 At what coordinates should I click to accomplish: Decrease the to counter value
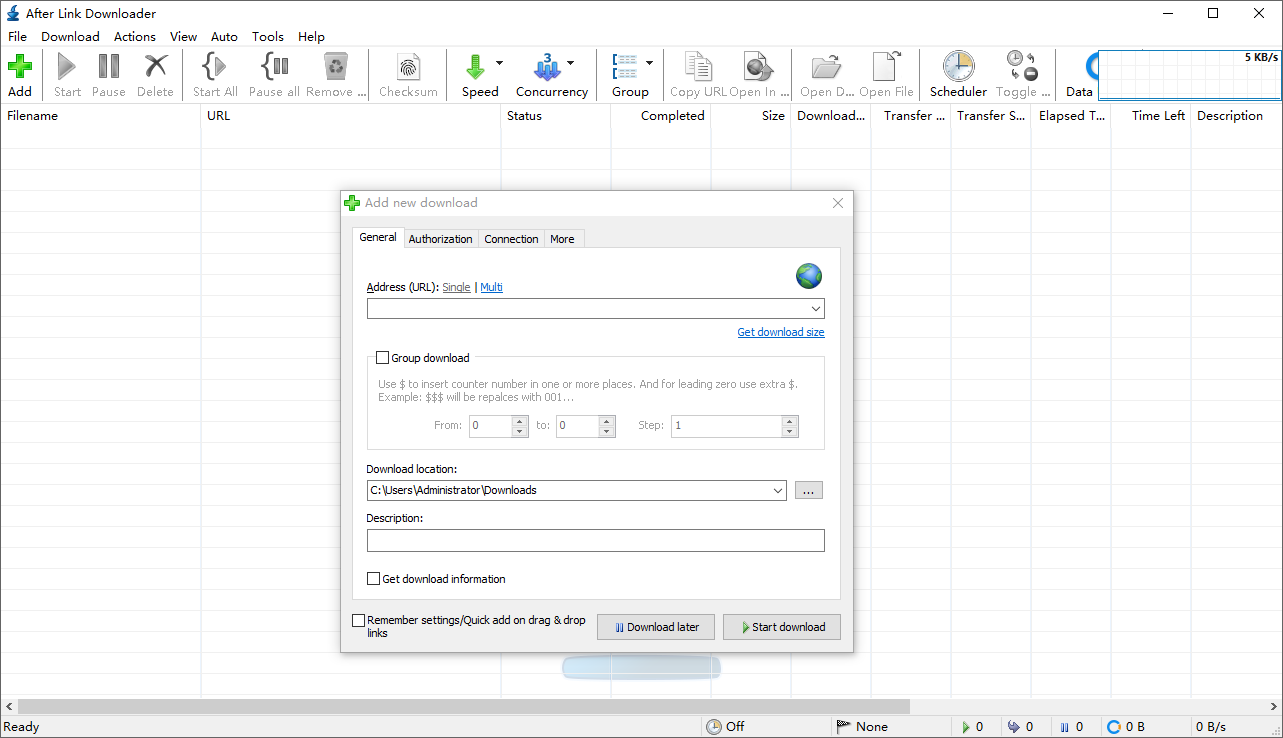(x=607, y=431)
